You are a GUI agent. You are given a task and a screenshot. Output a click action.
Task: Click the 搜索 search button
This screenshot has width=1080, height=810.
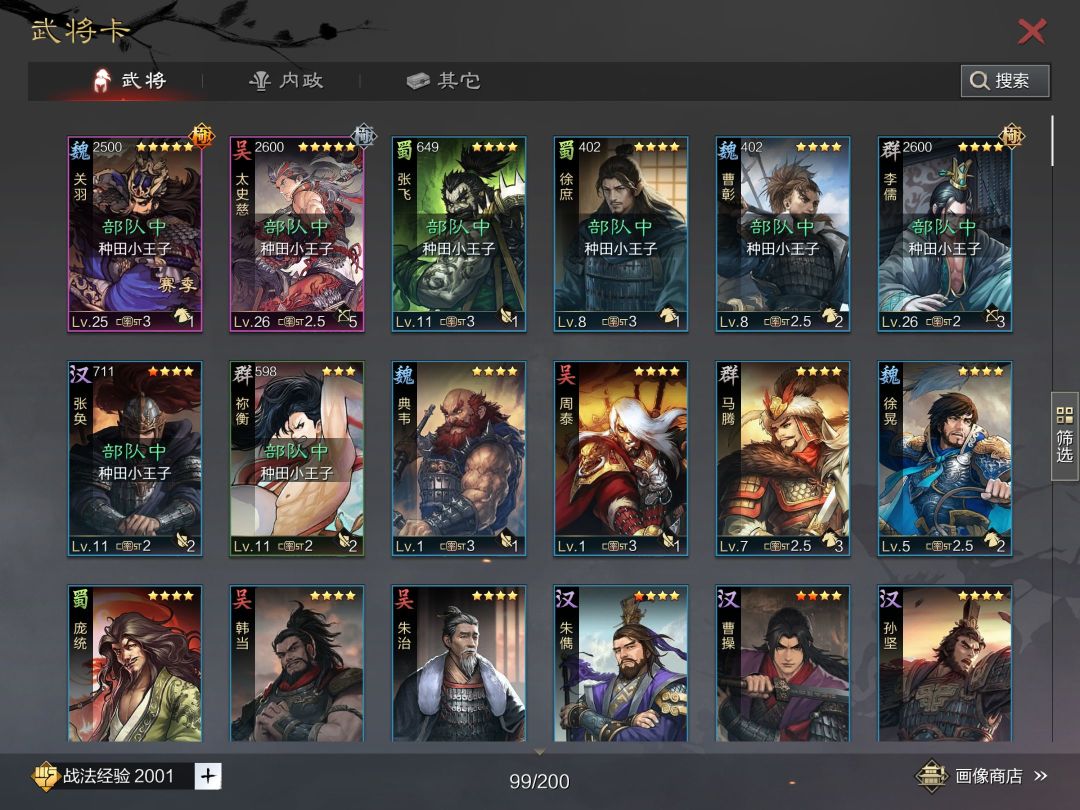pyautogui.click(x=1005, y=81)
